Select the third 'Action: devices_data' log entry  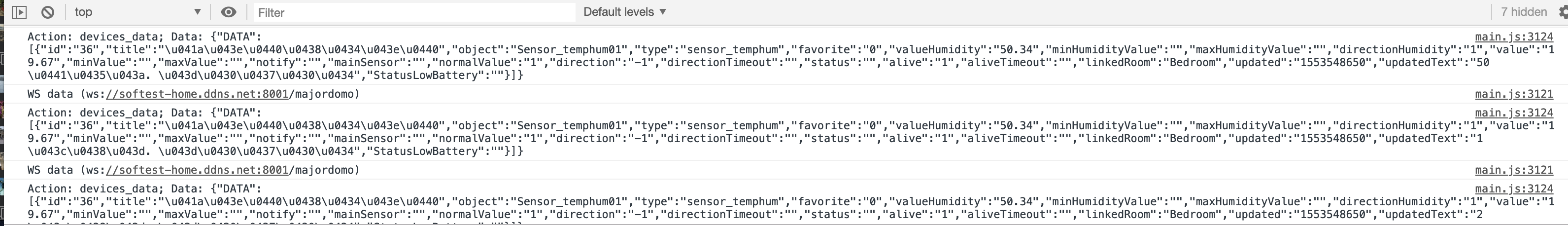(x=144, y=189)
